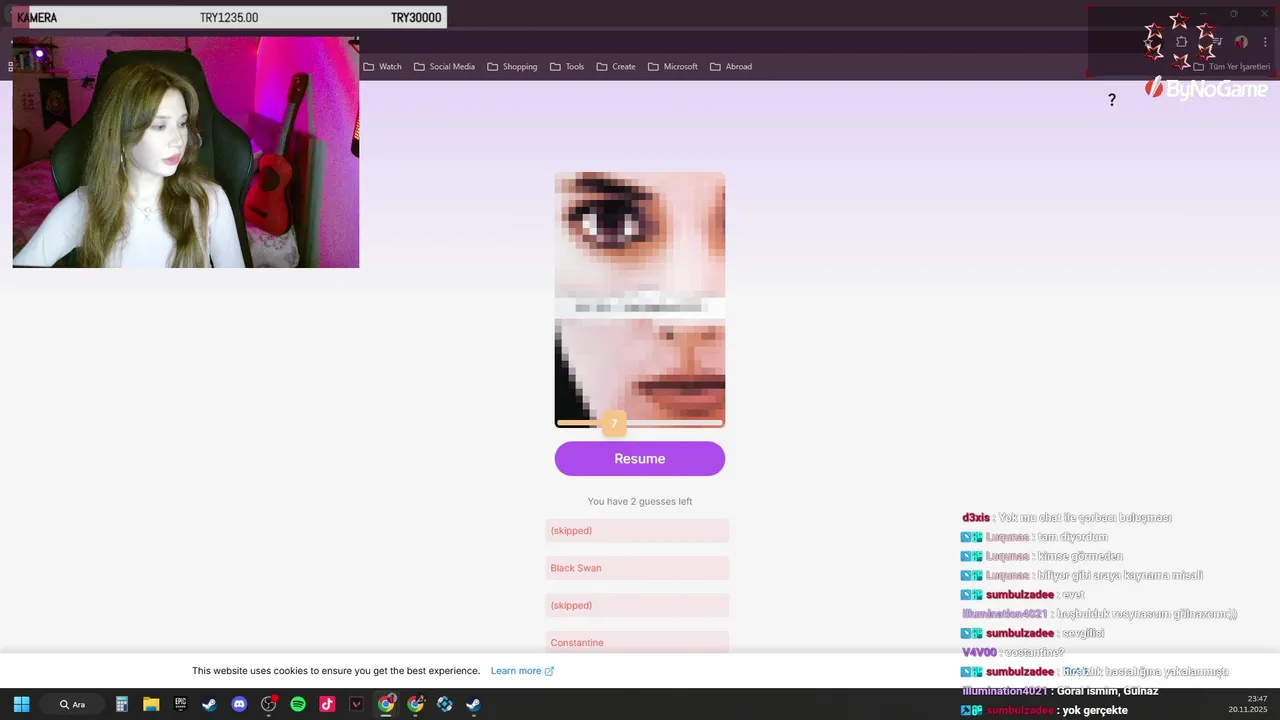Open the Shopping bookmarks folder
Image resolution: width=1280 pixels, height=720 pixels.
click(x=512, y=67)
